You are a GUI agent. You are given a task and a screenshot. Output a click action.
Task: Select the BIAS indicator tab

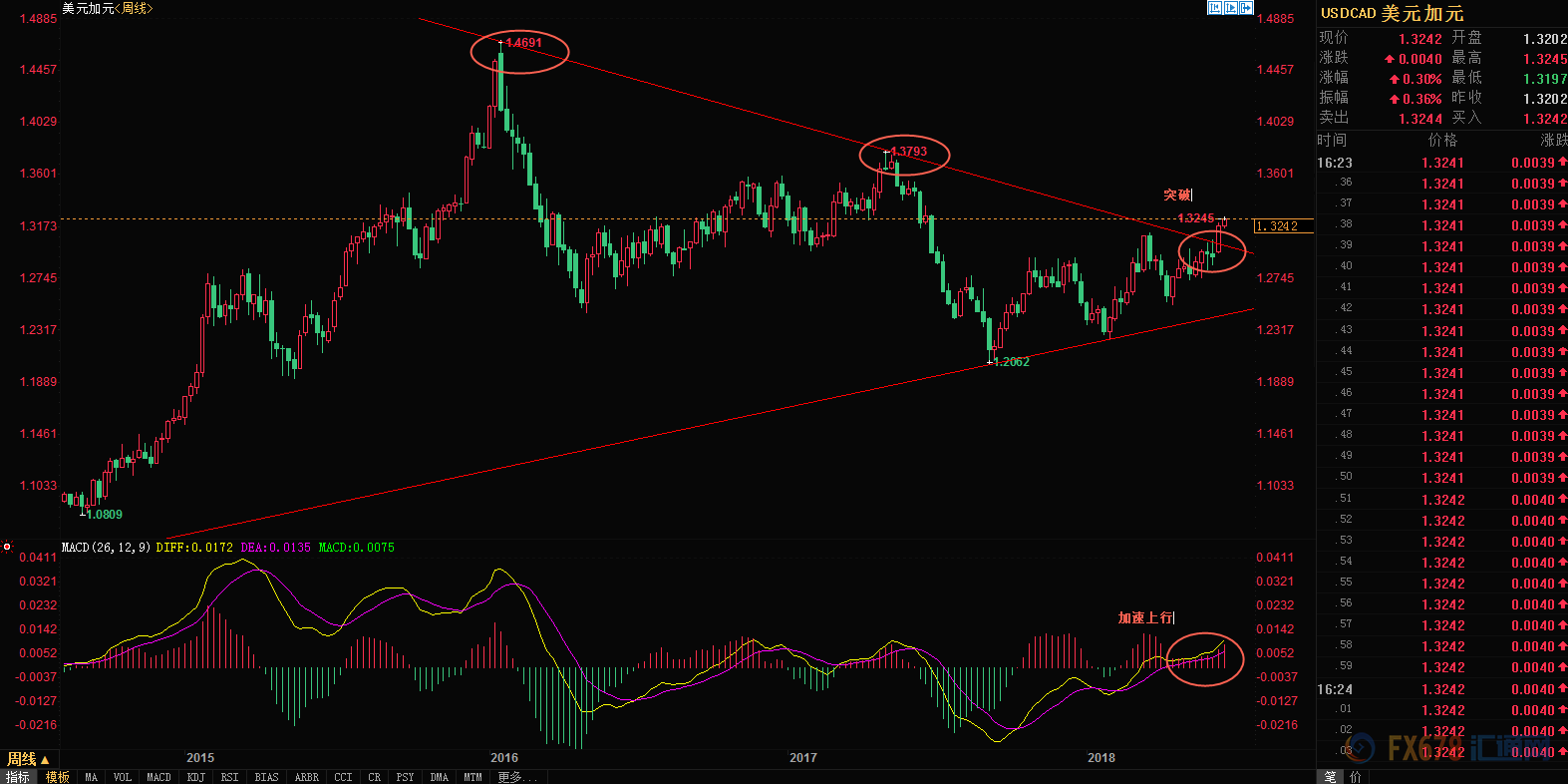[267, 777]
